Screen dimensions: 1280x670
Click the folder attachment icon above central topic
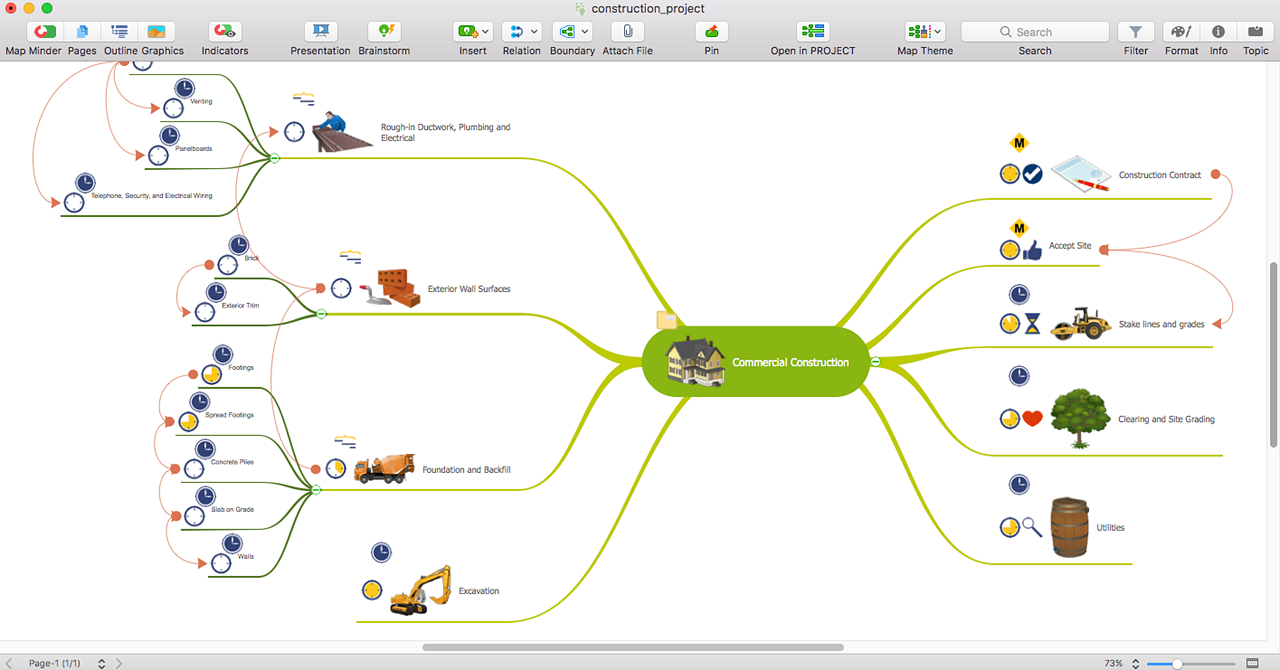(667, 320)
